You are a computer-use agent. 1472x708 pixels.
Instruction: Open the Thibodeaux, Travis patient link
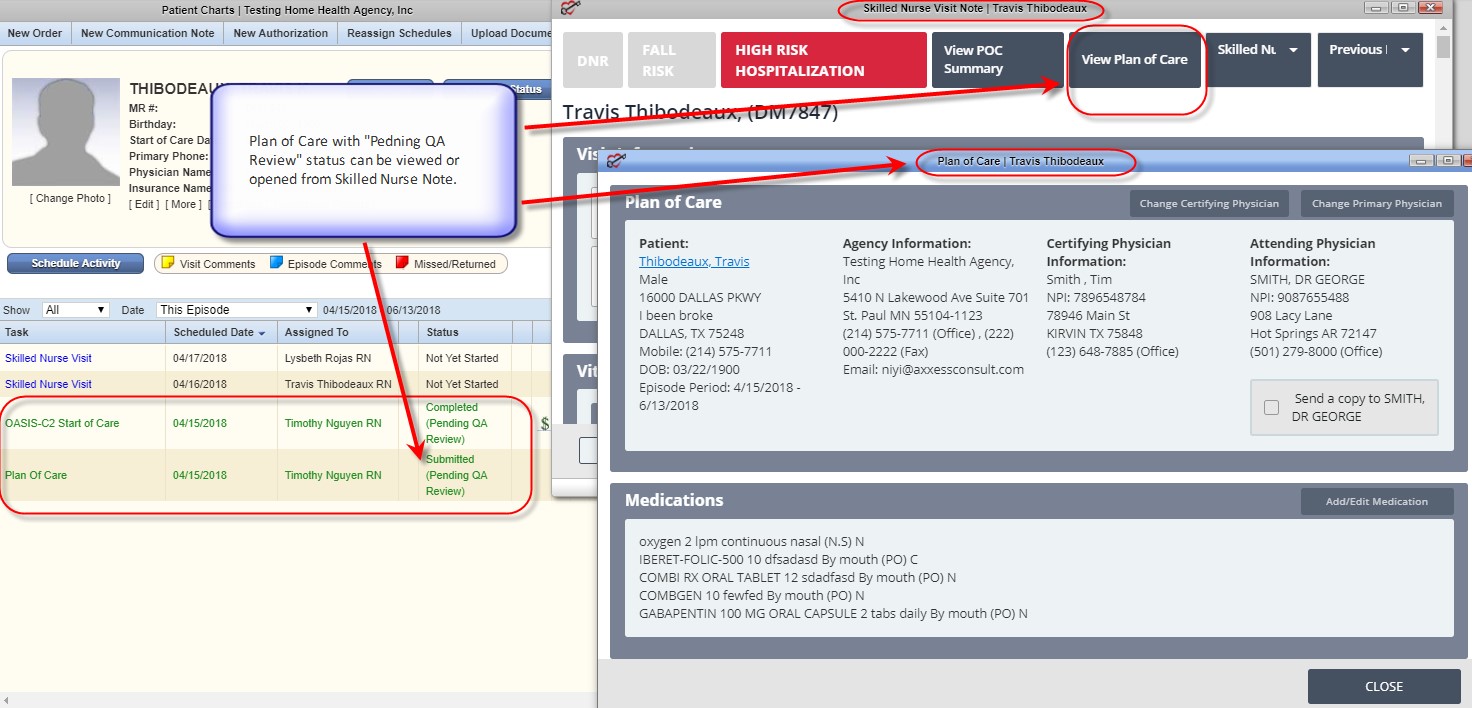[x=694, y=262]
